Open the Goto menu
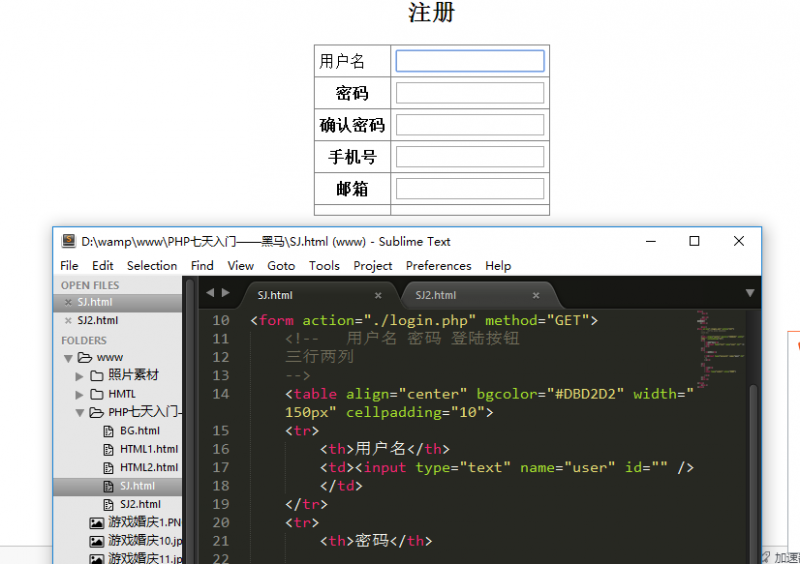This screenshot has height=564, width=800. [281, 266]
